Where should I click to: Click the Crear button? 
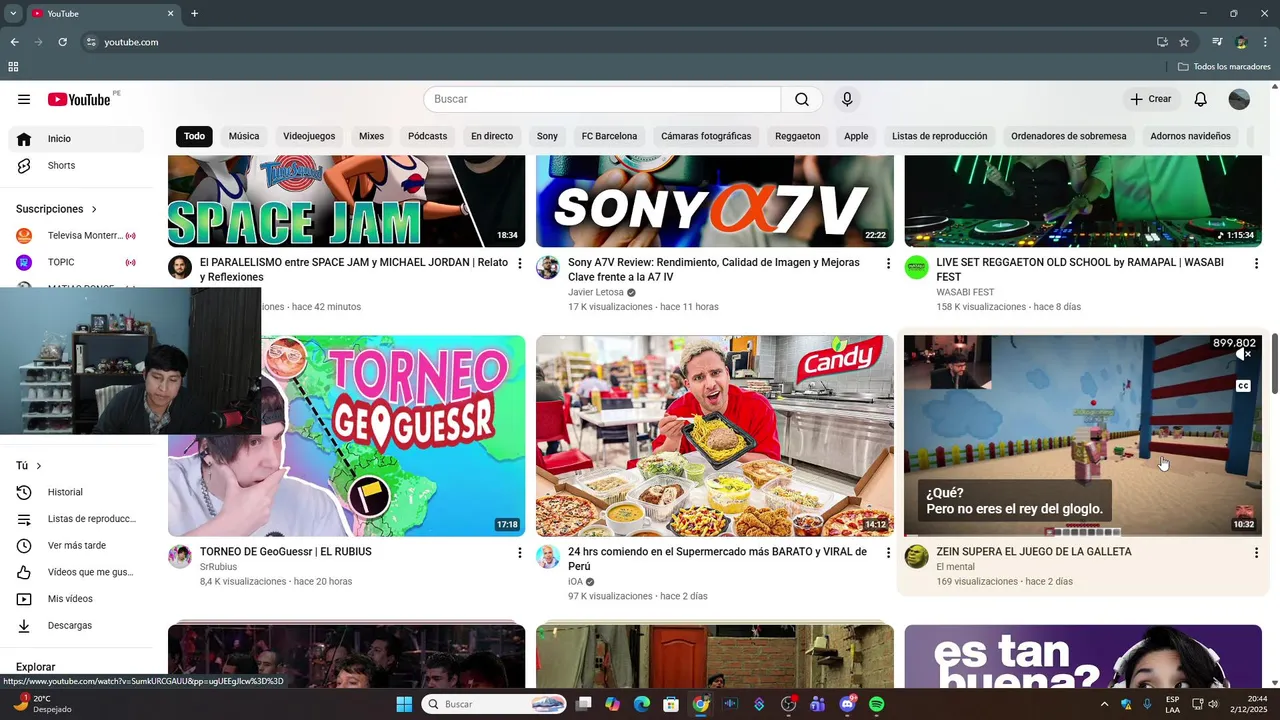(x=1151, y=99)
